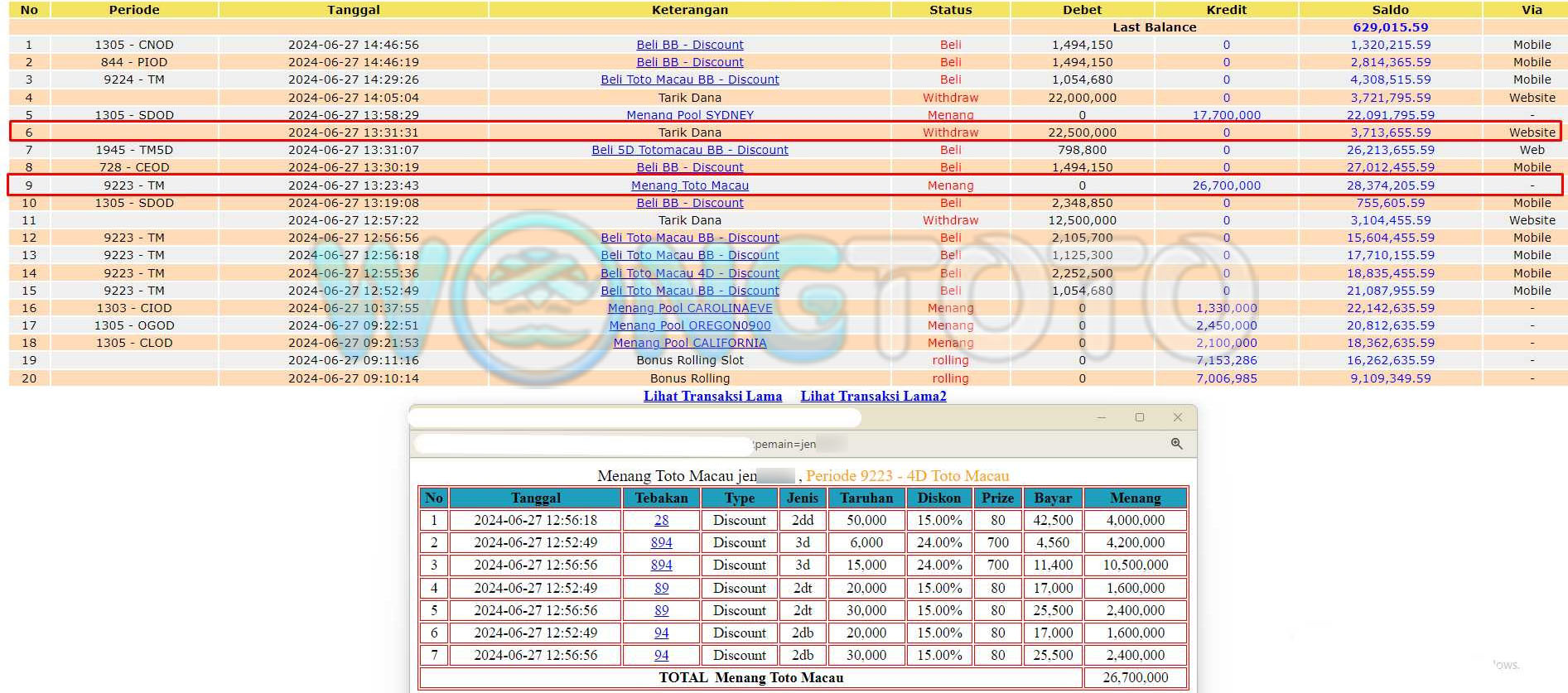Click Beli 5D Totomacau BB - Discount link
This screenshot has width=1568, height=693.
click(689, 150)
